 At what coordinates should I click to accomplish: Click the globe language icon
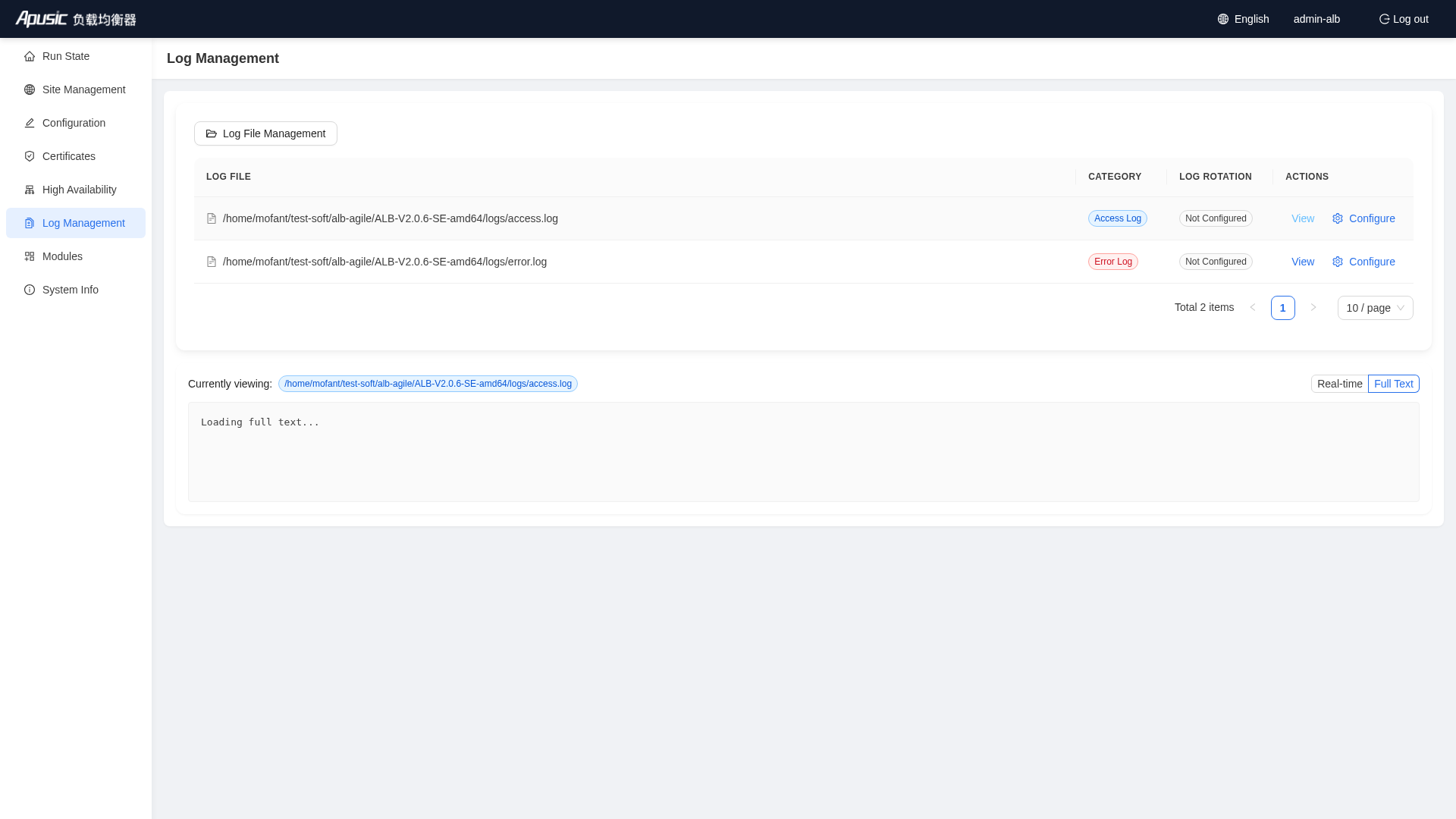1223,19
